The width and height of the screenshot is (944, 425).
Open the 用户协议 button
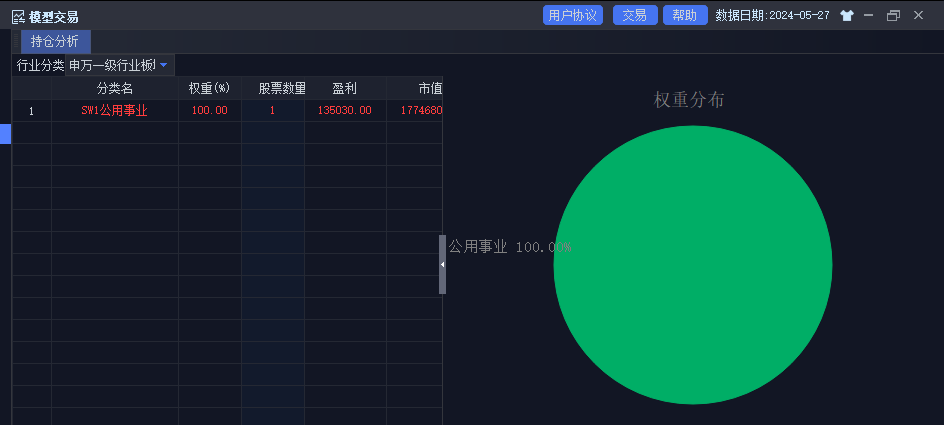pyautogui.click(x=573, y=16)
